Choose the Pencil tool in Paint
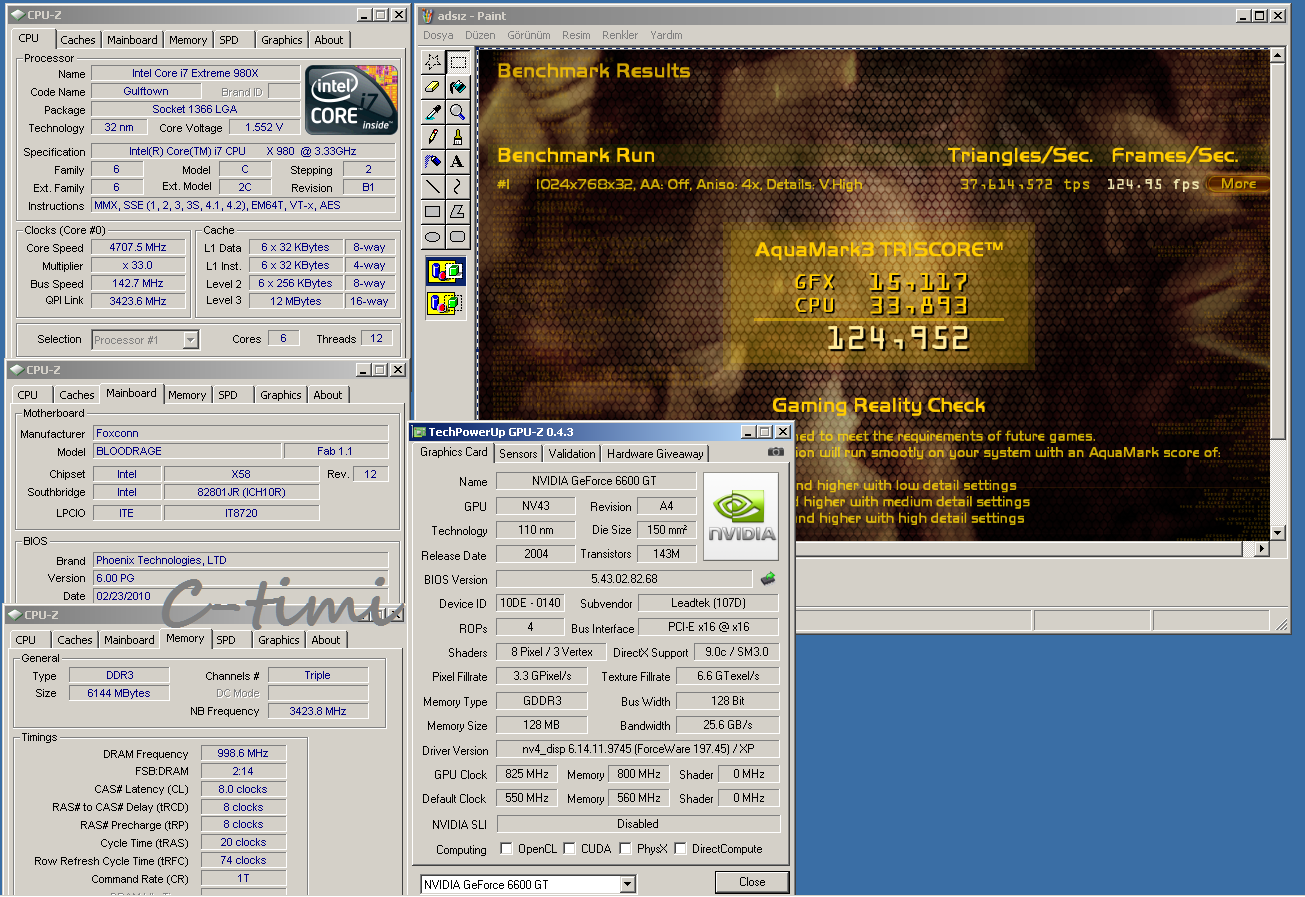The height and width of the screenshot is (897, 1305). coord(433,136)
